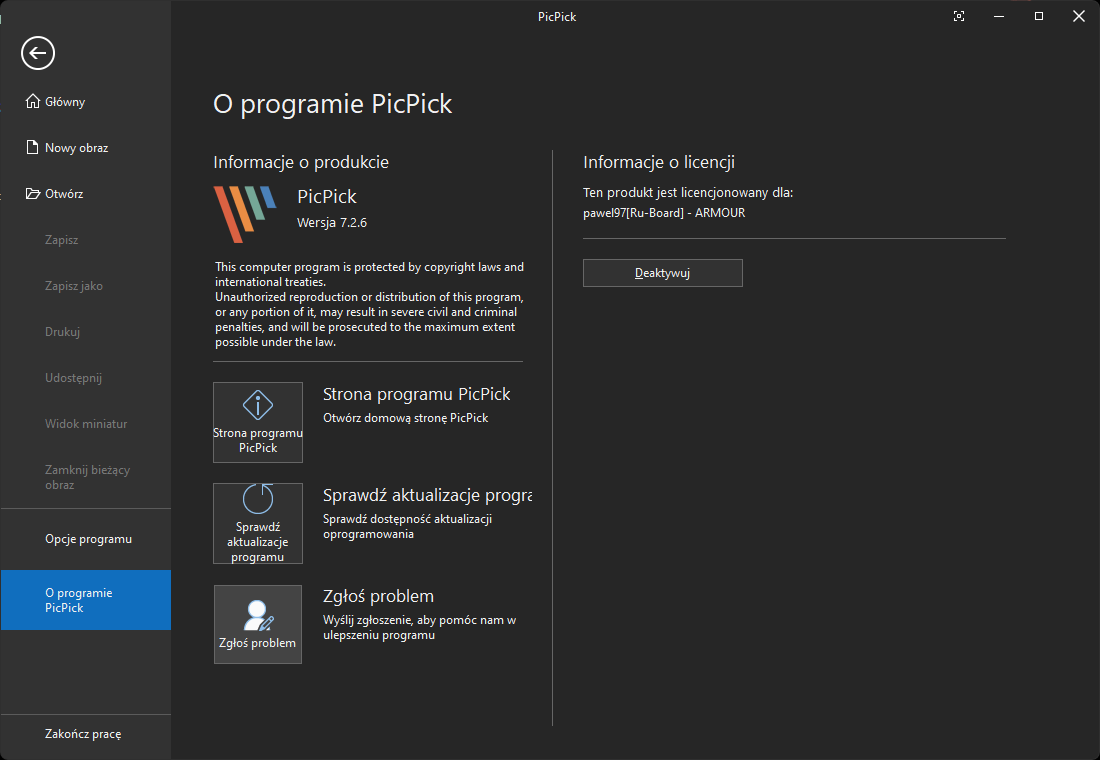Select Nowy obraz in the sidebar
This screenshot has height=760, width=1100.
tap(86, 147)
